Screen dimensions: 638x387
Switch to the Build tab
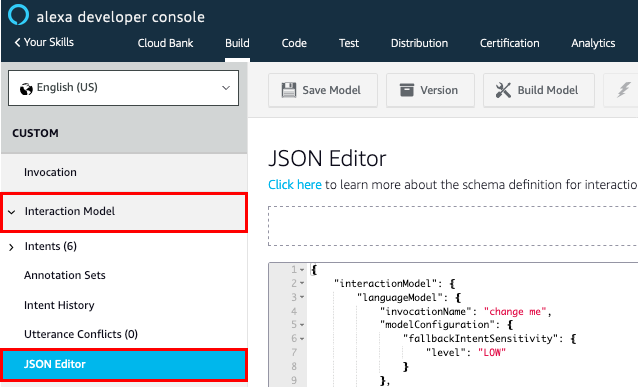point(237,43)
